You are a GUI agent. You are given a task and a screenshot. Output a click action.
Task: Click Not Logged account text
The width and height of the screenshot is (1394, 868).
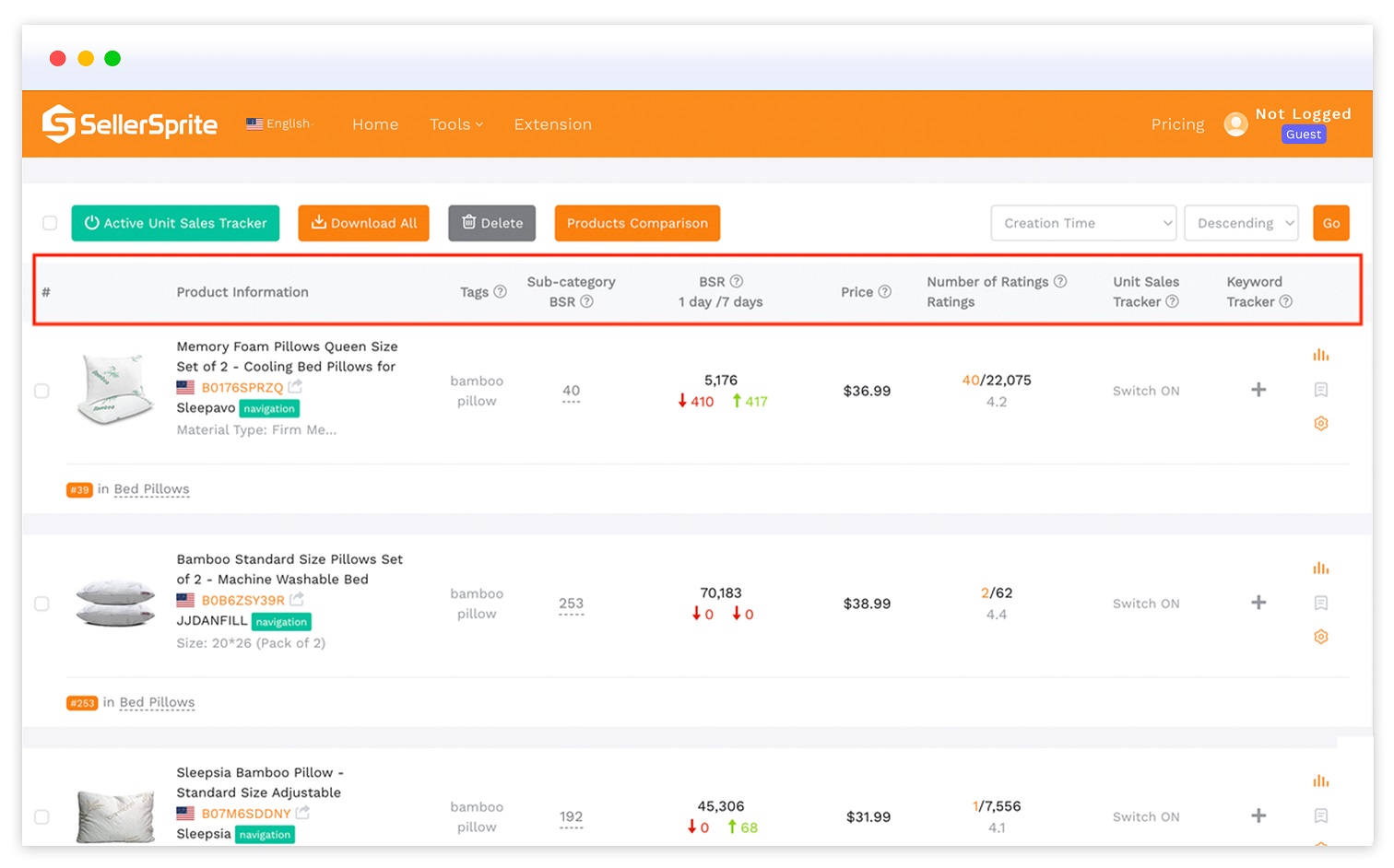click(1303, 113)
